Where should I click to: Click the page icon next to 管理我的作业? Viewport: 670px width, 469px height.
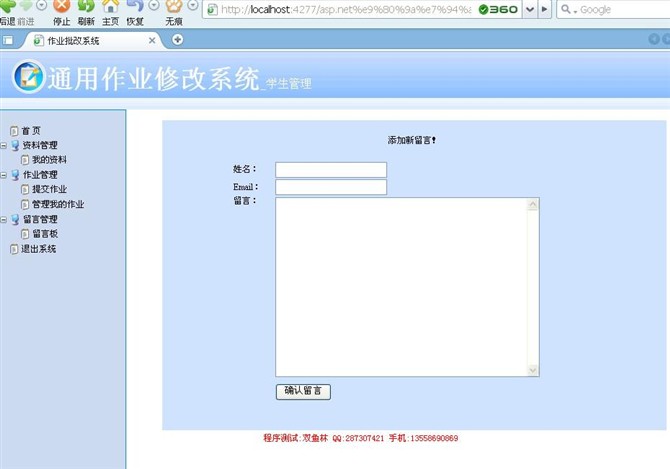coord(25,205)
